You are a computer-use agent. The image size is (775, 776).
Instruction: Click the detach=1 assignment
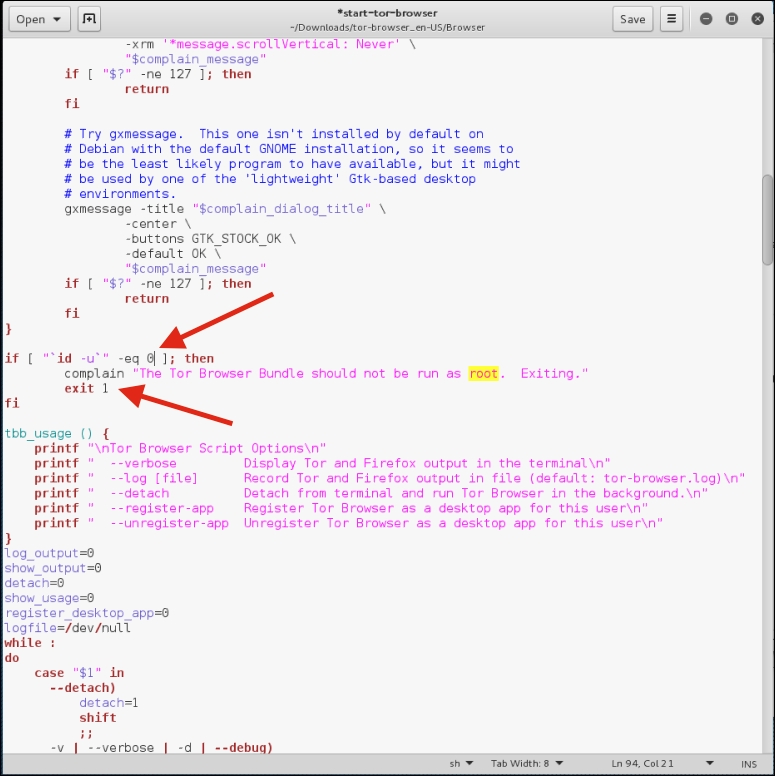(x=109, y=703)
